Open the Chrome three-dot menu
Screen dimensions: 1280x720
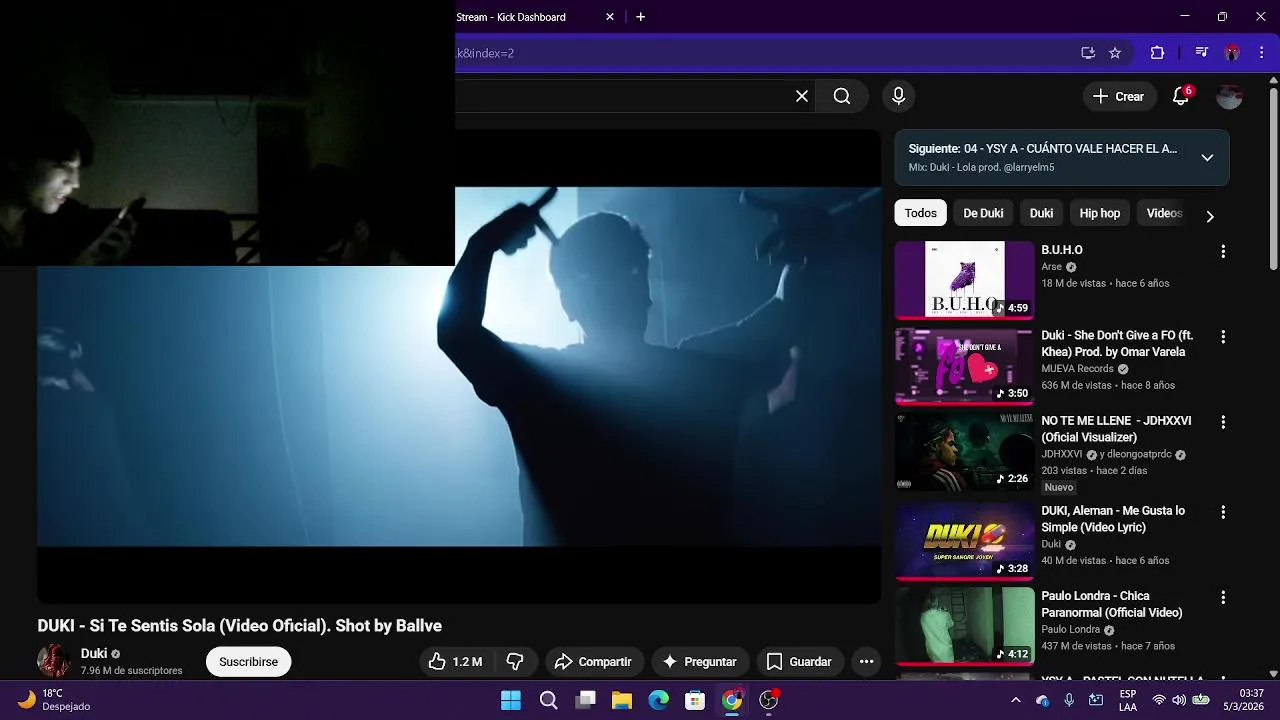tap(1261, 53)
